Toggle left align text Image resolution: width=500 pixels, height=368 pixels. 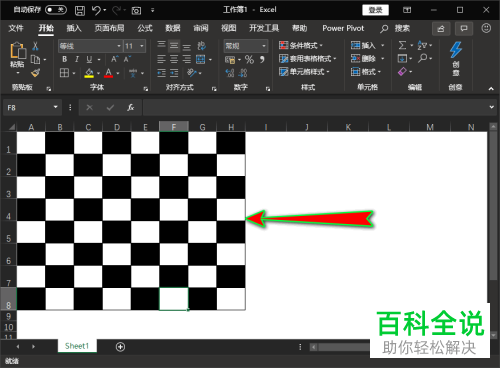tap(161, 59)
